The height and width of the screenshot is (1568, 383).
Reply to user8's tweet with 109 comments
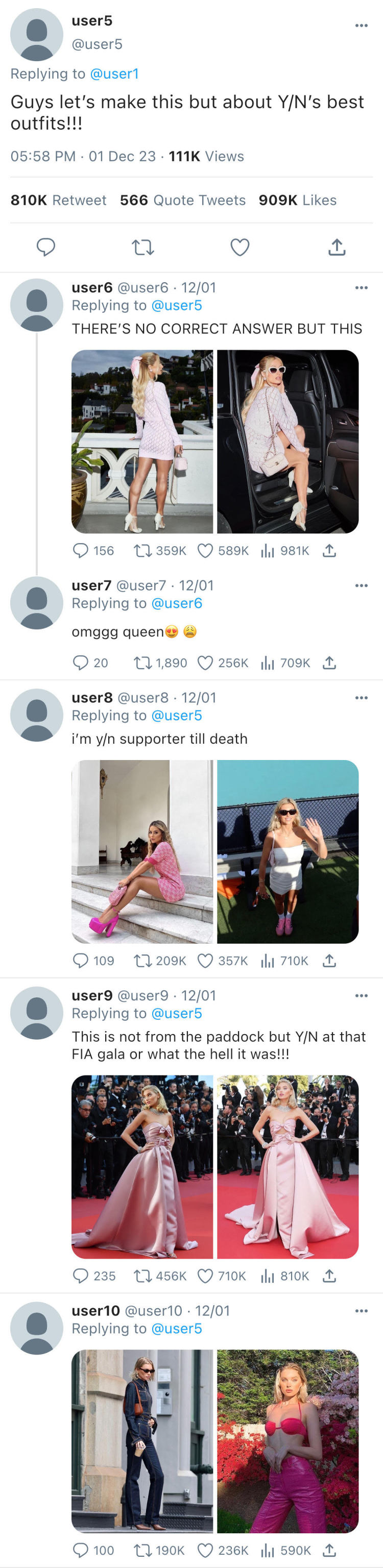[x=81, y=961]
